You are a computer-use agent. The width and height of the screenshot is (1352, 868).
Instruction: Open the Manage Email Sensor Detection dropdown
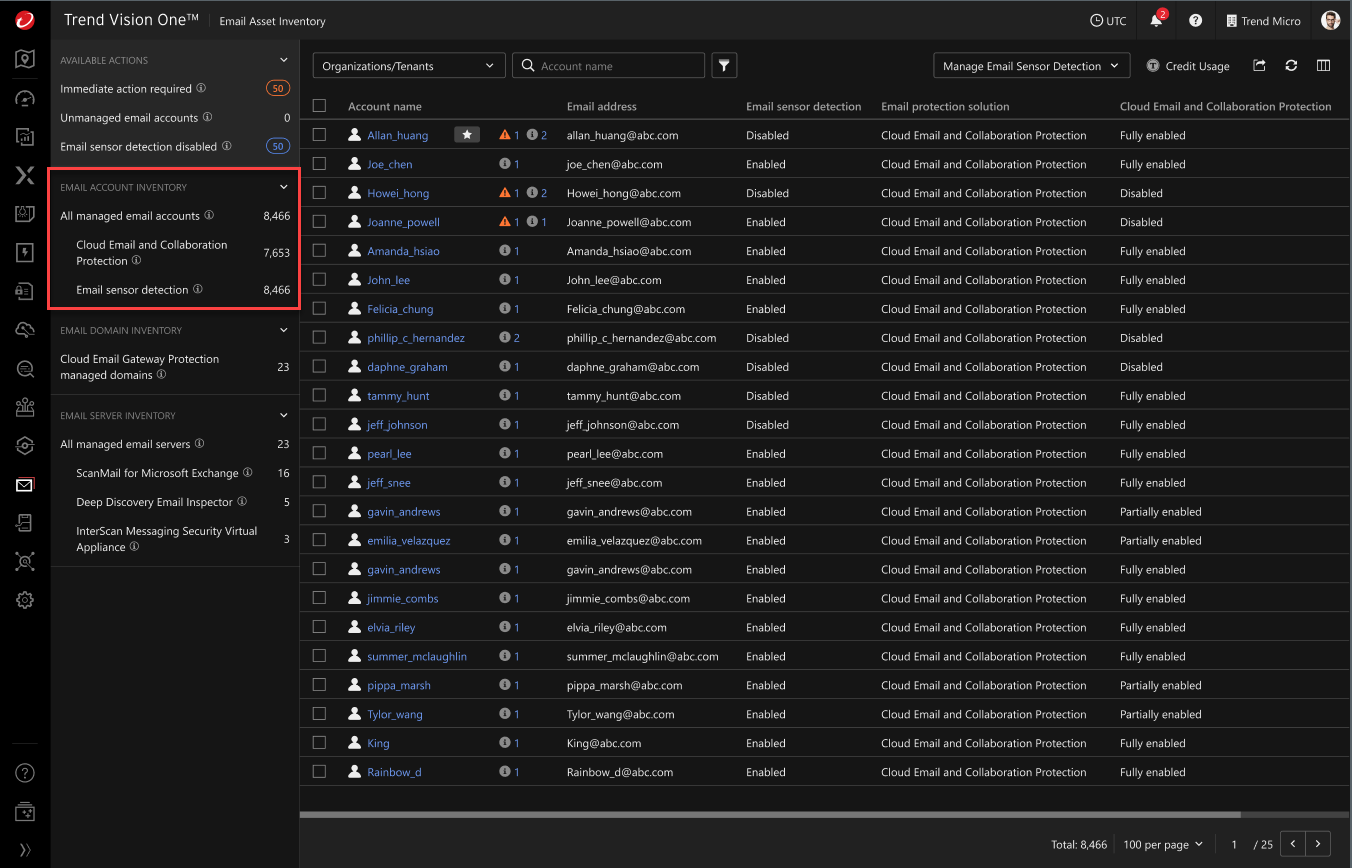pyautogui.click(x=1031, y=65)
